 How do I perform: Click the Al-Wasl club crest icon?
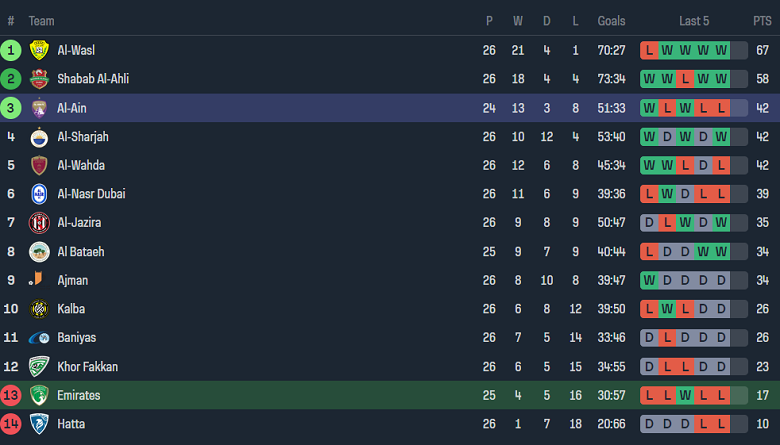coord(39,51)
